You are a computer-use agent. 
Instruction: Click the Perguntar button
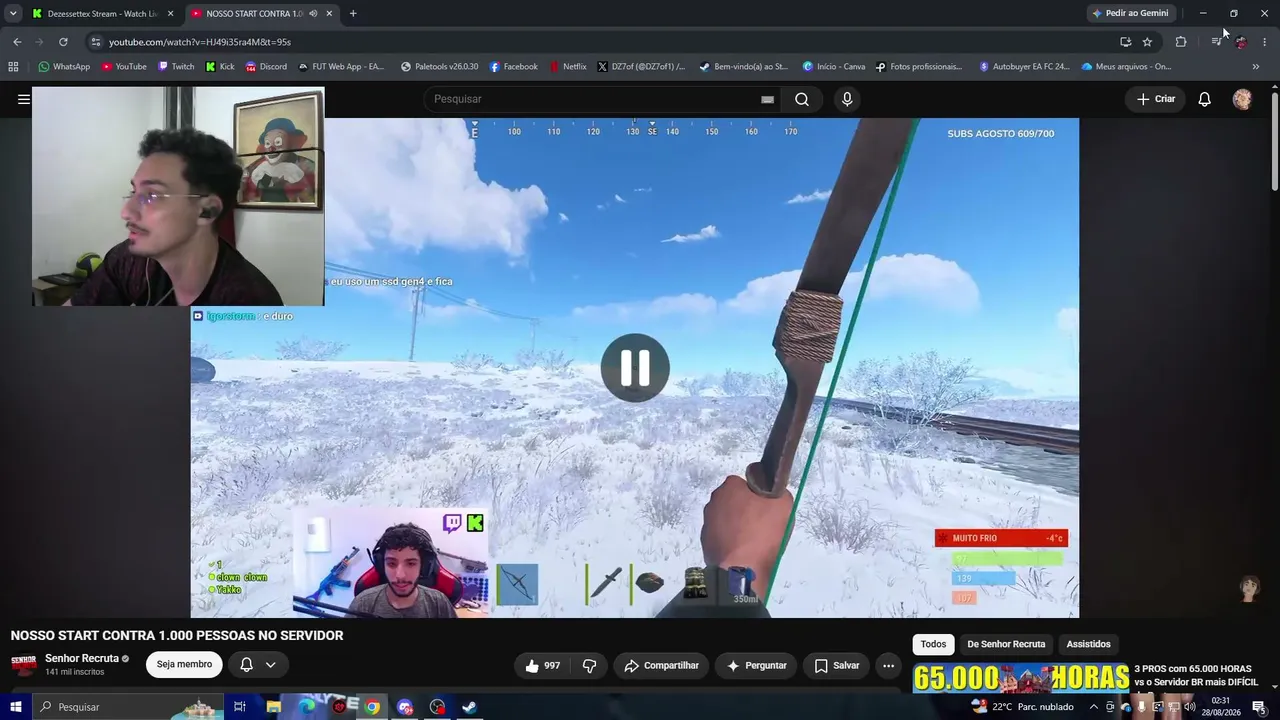click(756, 666)
